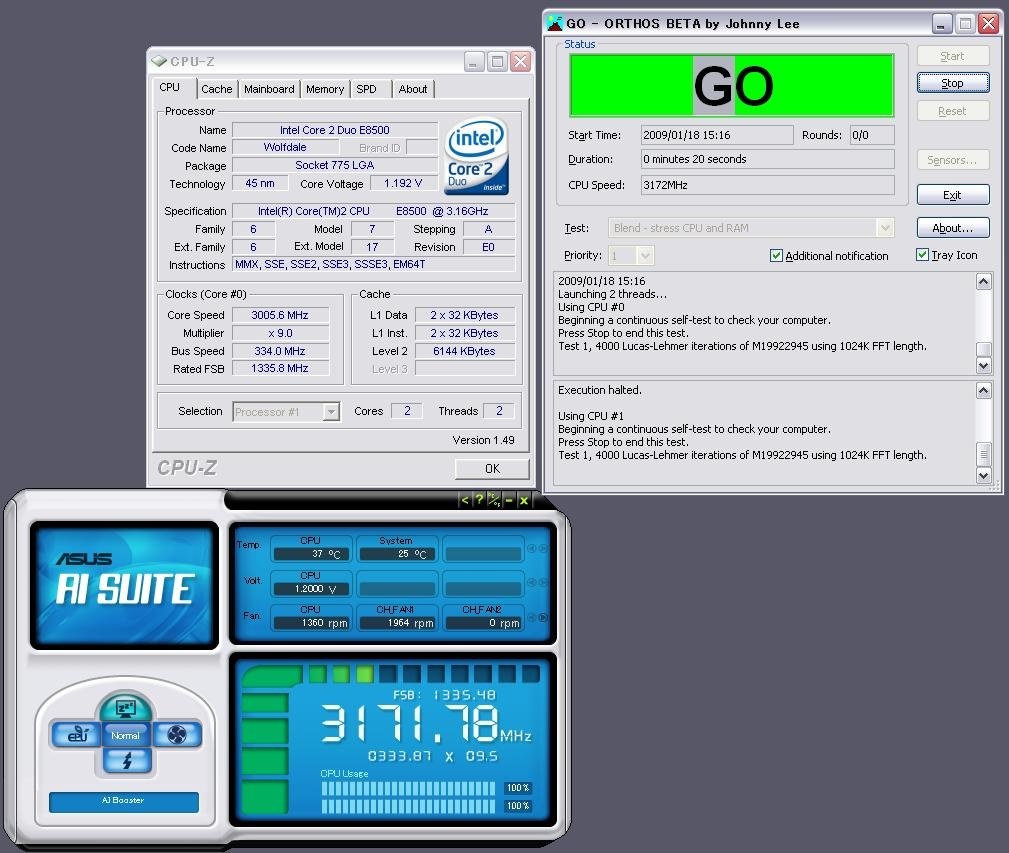Image resolution: width=1009 pixels, height=853 pixels.
Task: Click the Duration field '0 minutes 20 seconds'
Action: click(x=768, y=159)
